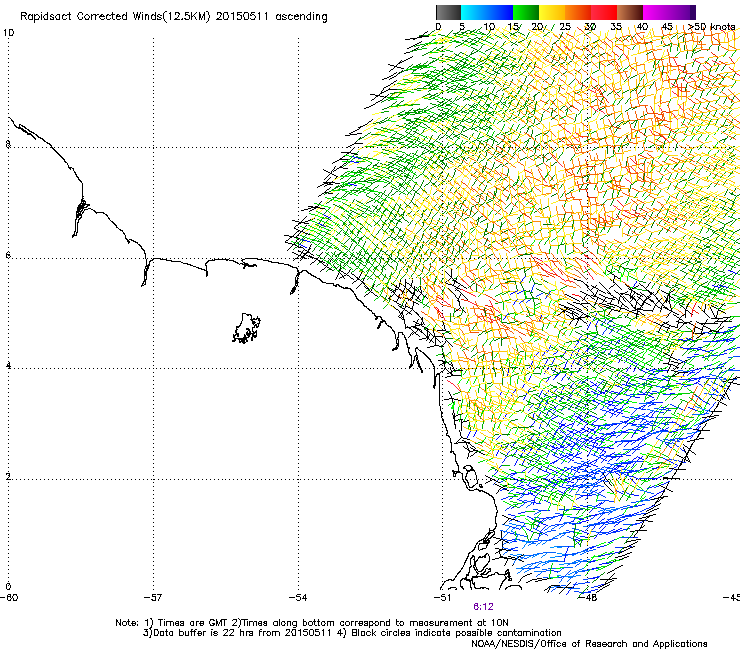Click the longitude axis label '-60'
Screen dimensions: 740x650
pyautogui.click(x=9, y=598)
